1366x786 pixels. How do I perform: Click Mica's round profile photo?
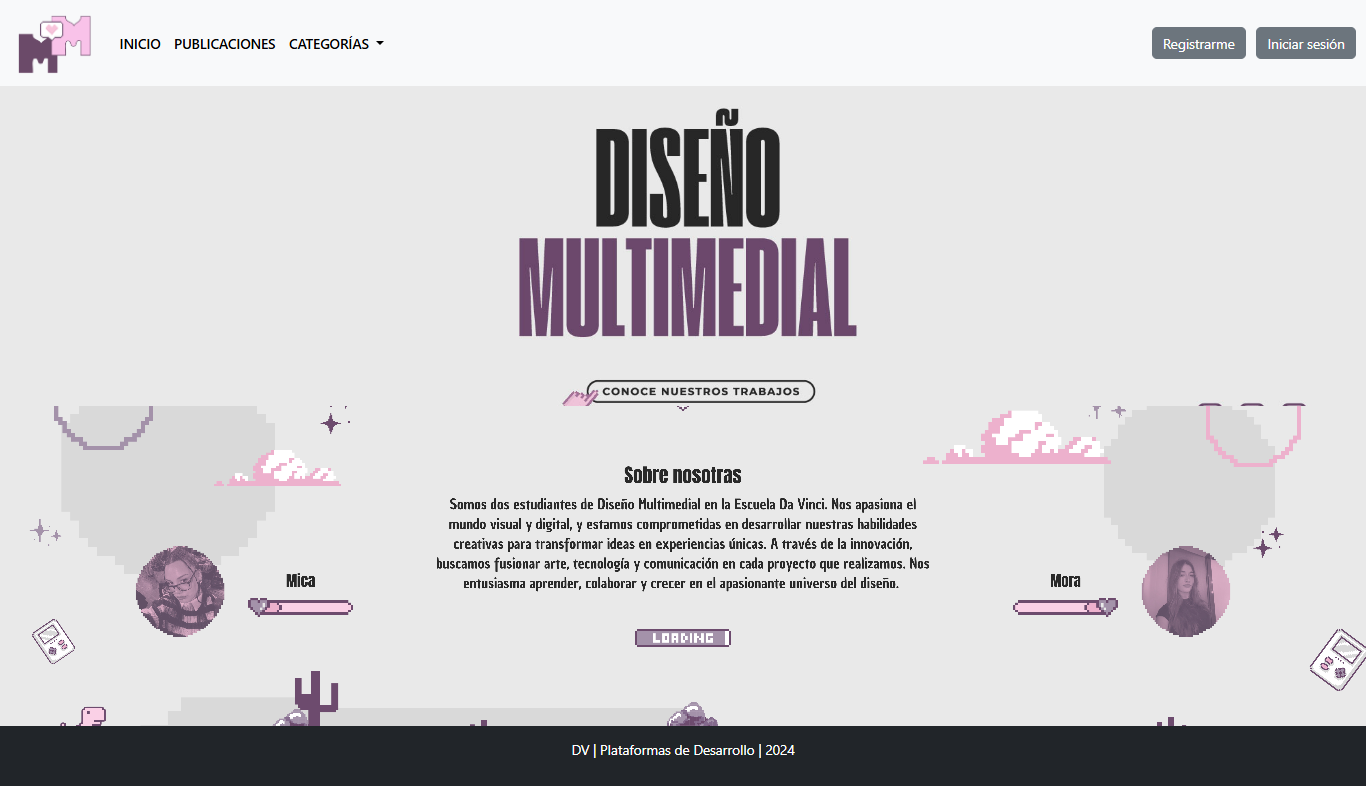coord(180,591)
